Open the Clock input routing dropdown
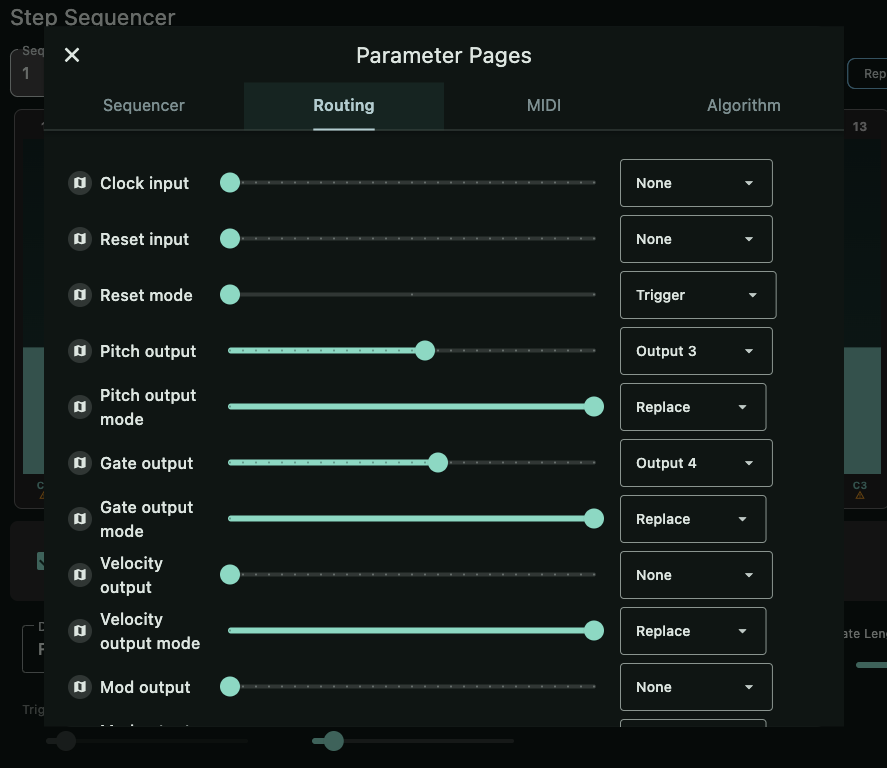The width and height of the screenshot is (887, 768). coord(696,183)
